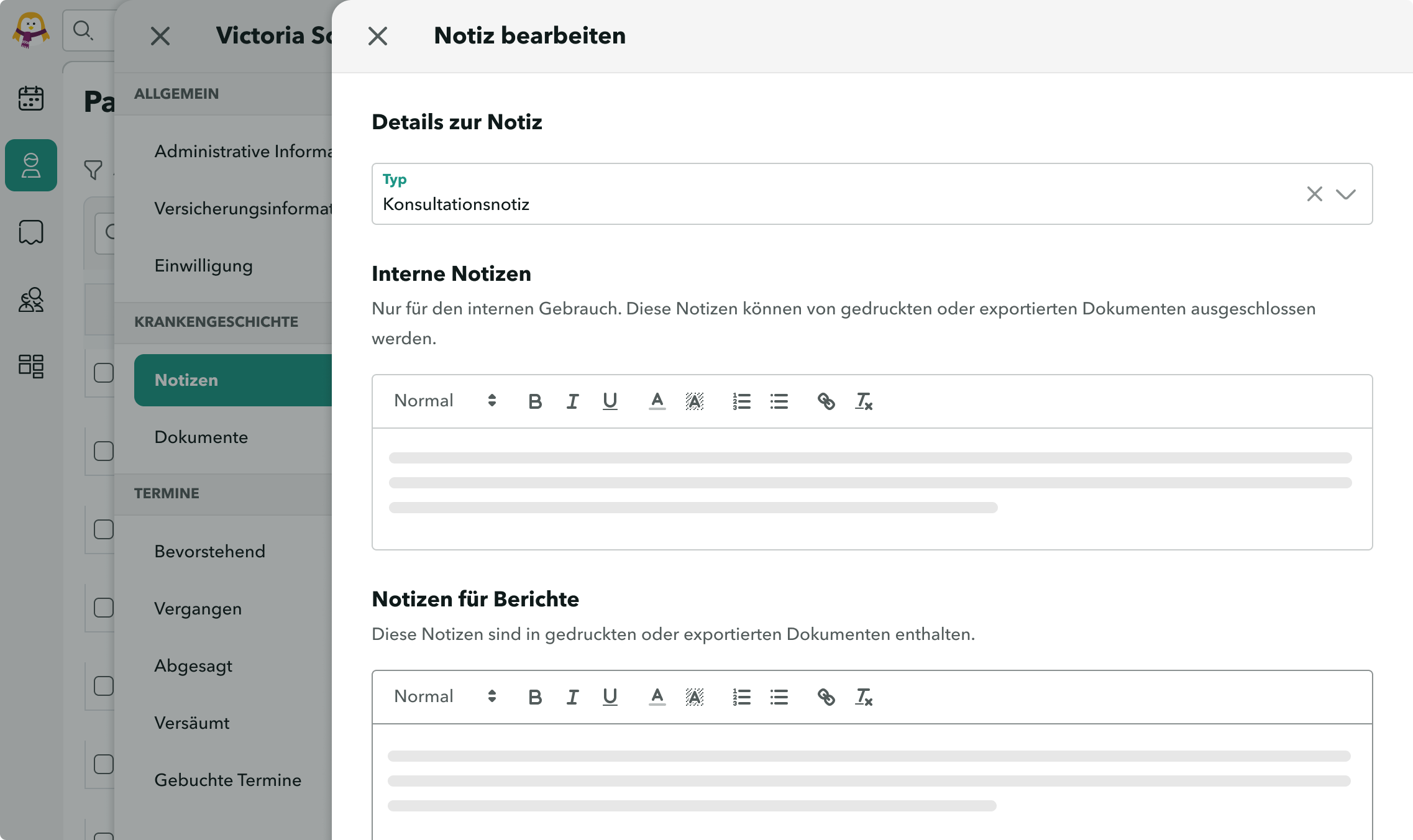Toggle bold in Interne Notizen editor
Screen dimensions: 1413x840
click(x=535, y=401)
